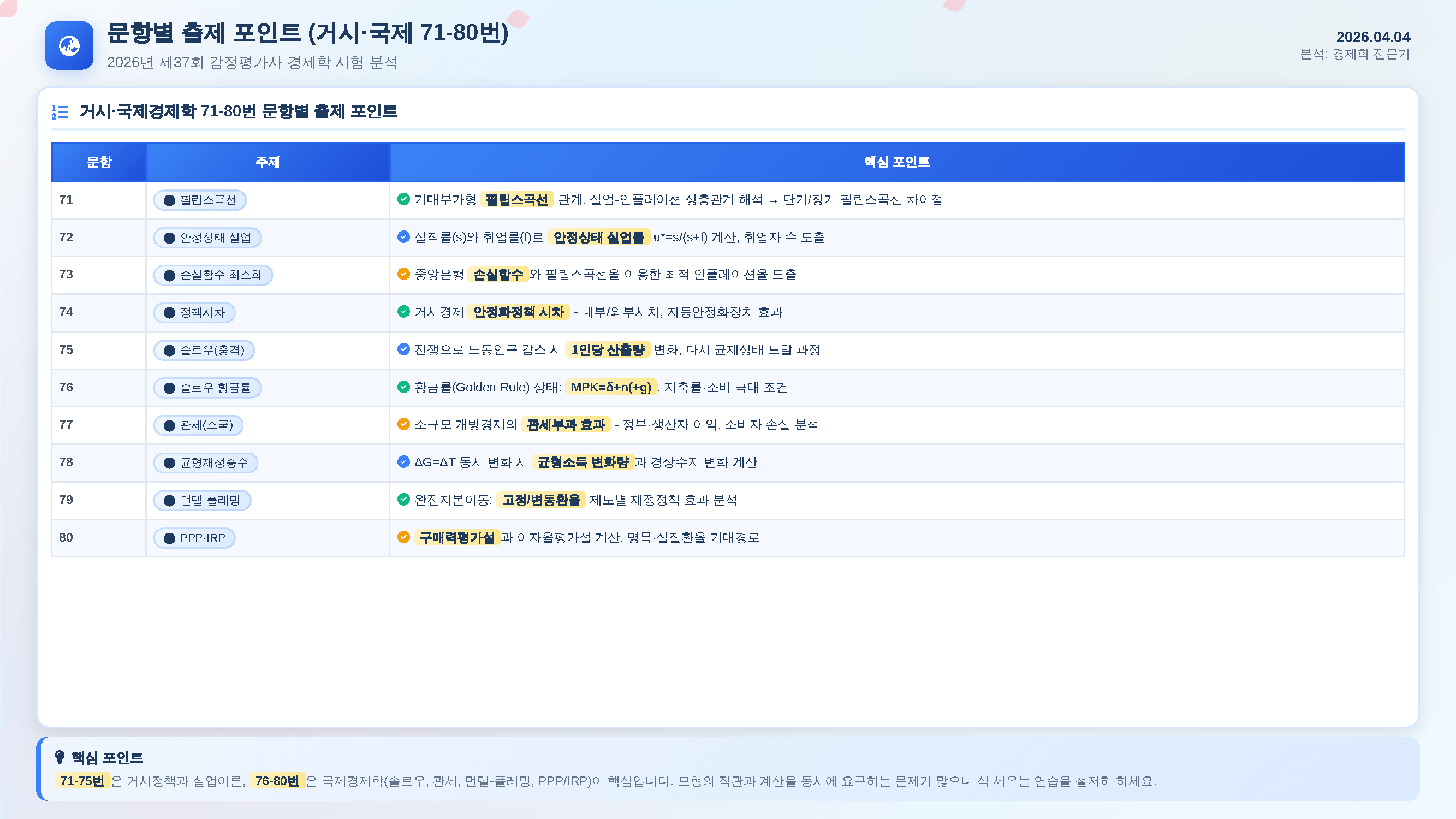Click highlighted MPK=δ+n(+g) formula
Image resolution: width=1456 pixels, height=819 pixels.
click(x=611, y=387)
